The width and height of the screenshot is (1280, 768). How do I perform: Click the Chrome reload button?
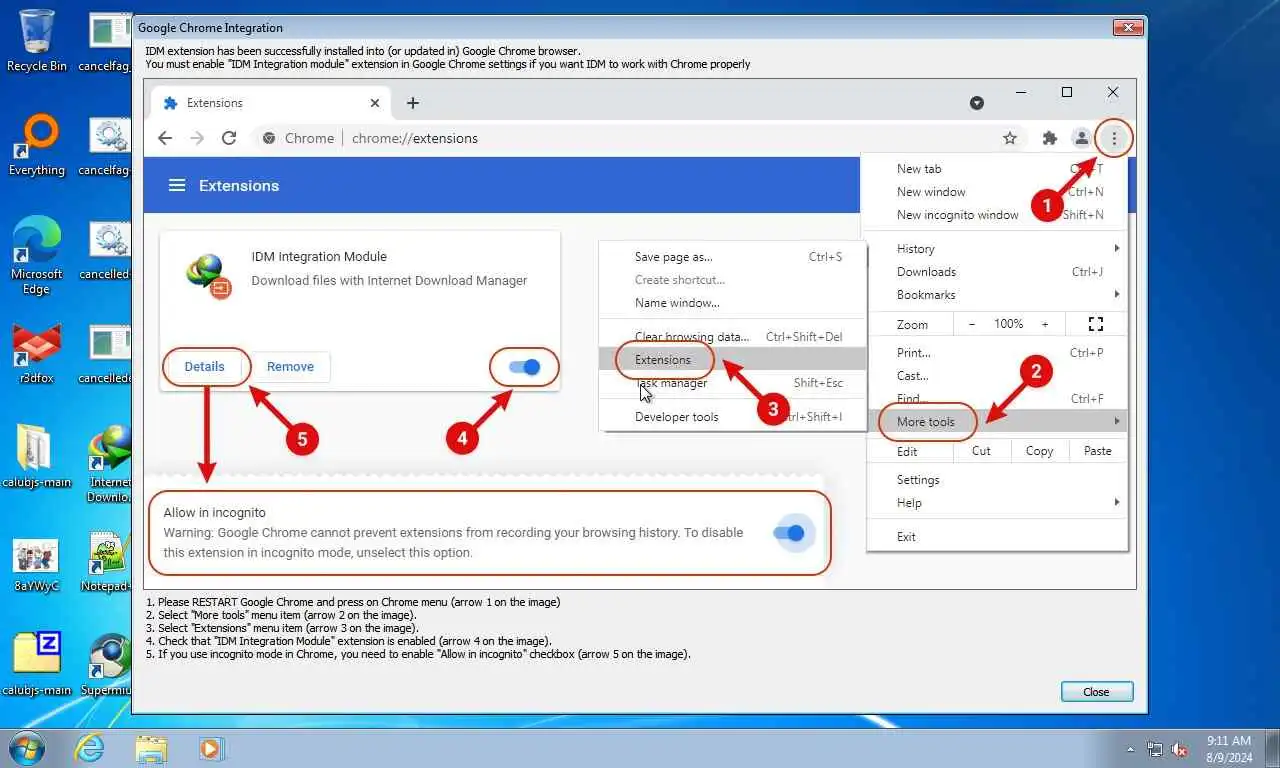tap(229, 138)
